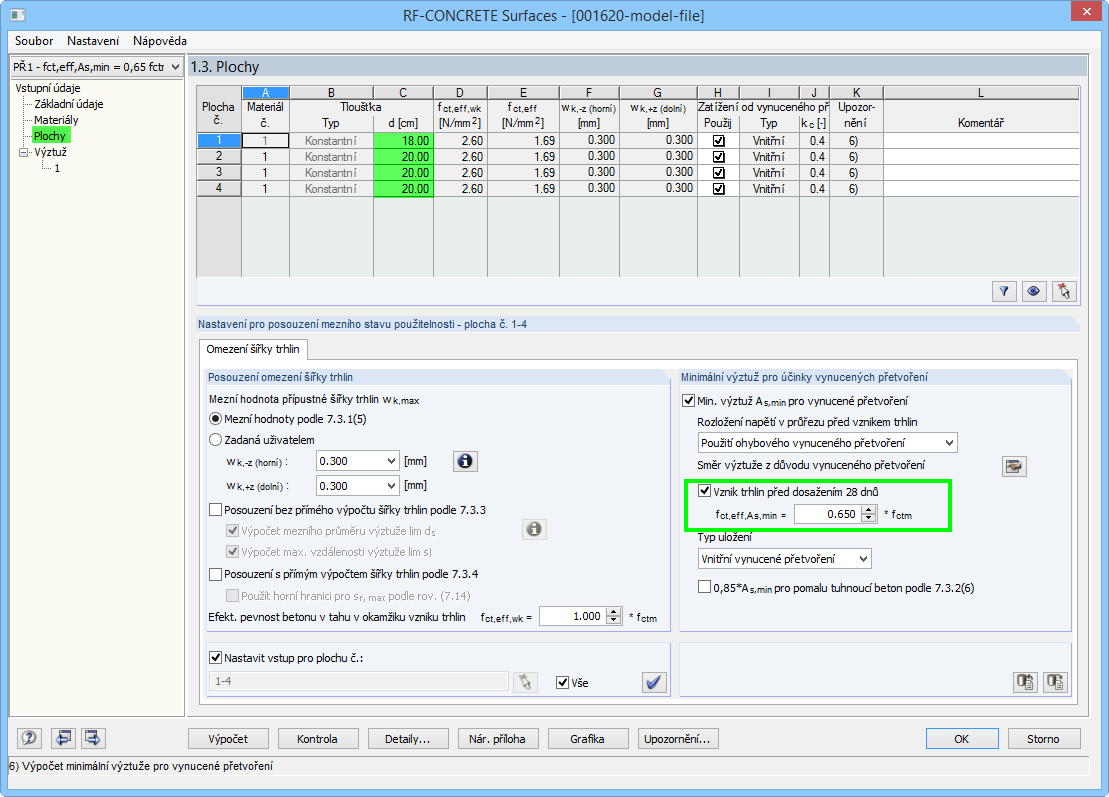This screenshot has width=1109, height=797.
Task: Adjust fct,eff,As,min spinner arrows
Action: 869,514
